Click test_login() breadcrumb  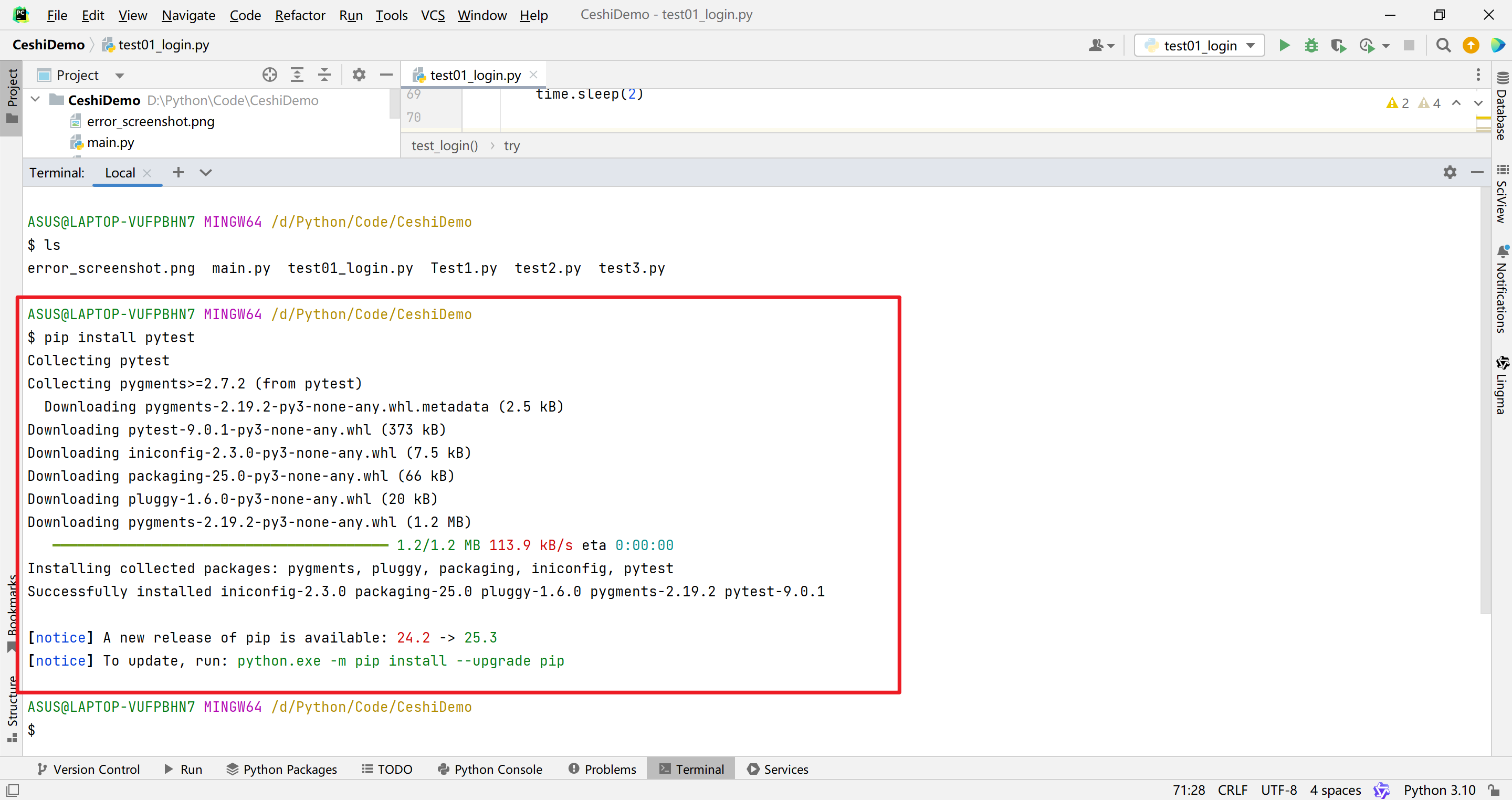(x=444, y=145)
